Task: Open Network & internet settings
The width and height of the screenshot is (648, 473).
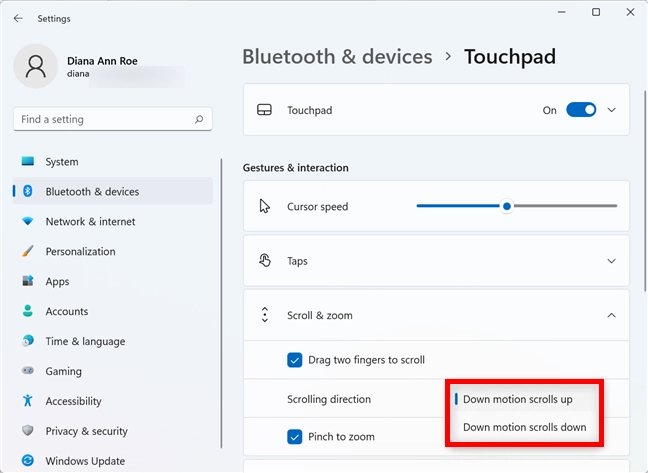Action: coord(113,221)
